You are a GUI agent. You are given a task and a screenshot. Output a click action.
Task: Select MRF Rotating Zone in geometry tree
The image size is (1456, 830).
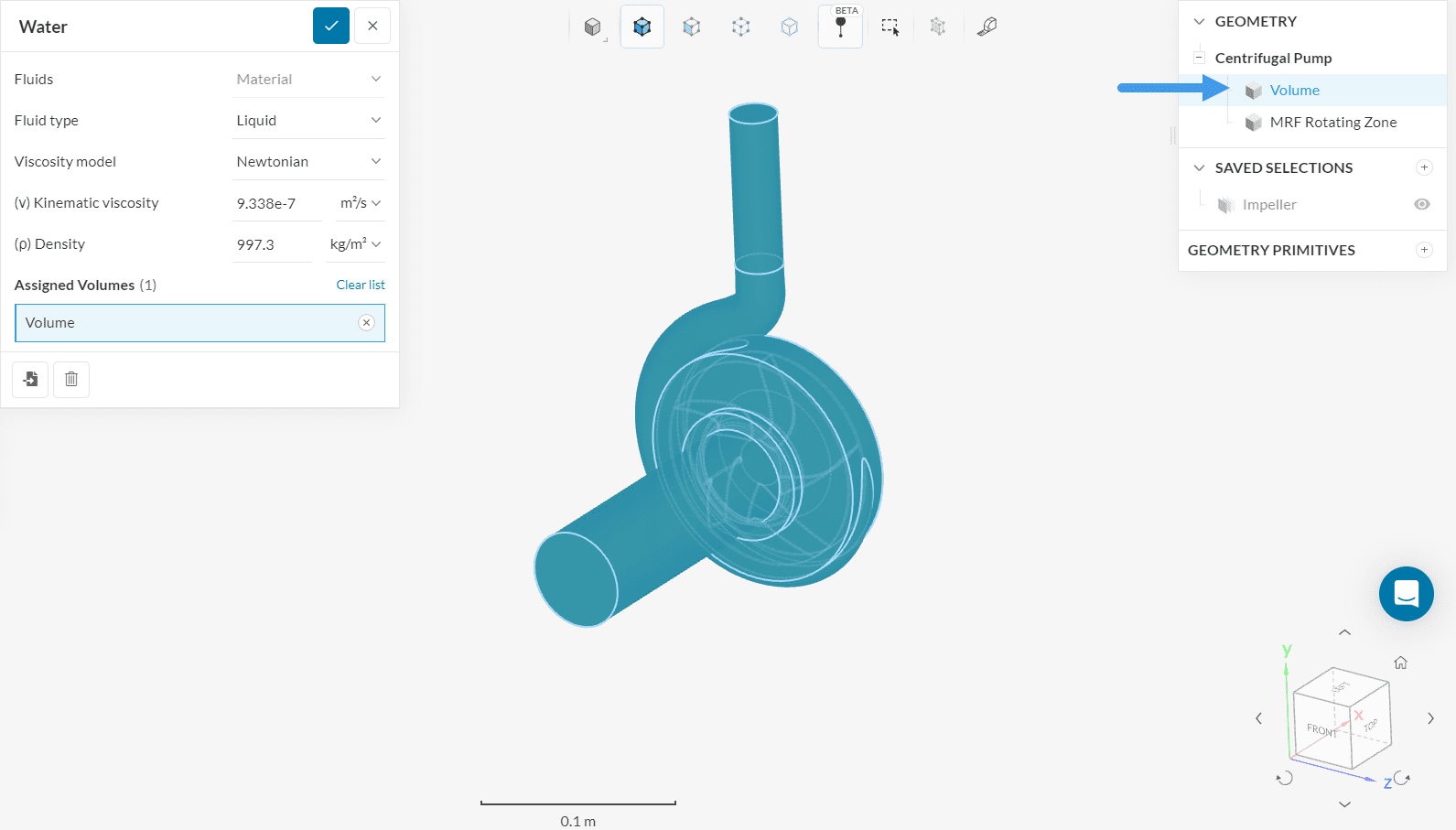pyautogui.click(x=1332, y=123)
